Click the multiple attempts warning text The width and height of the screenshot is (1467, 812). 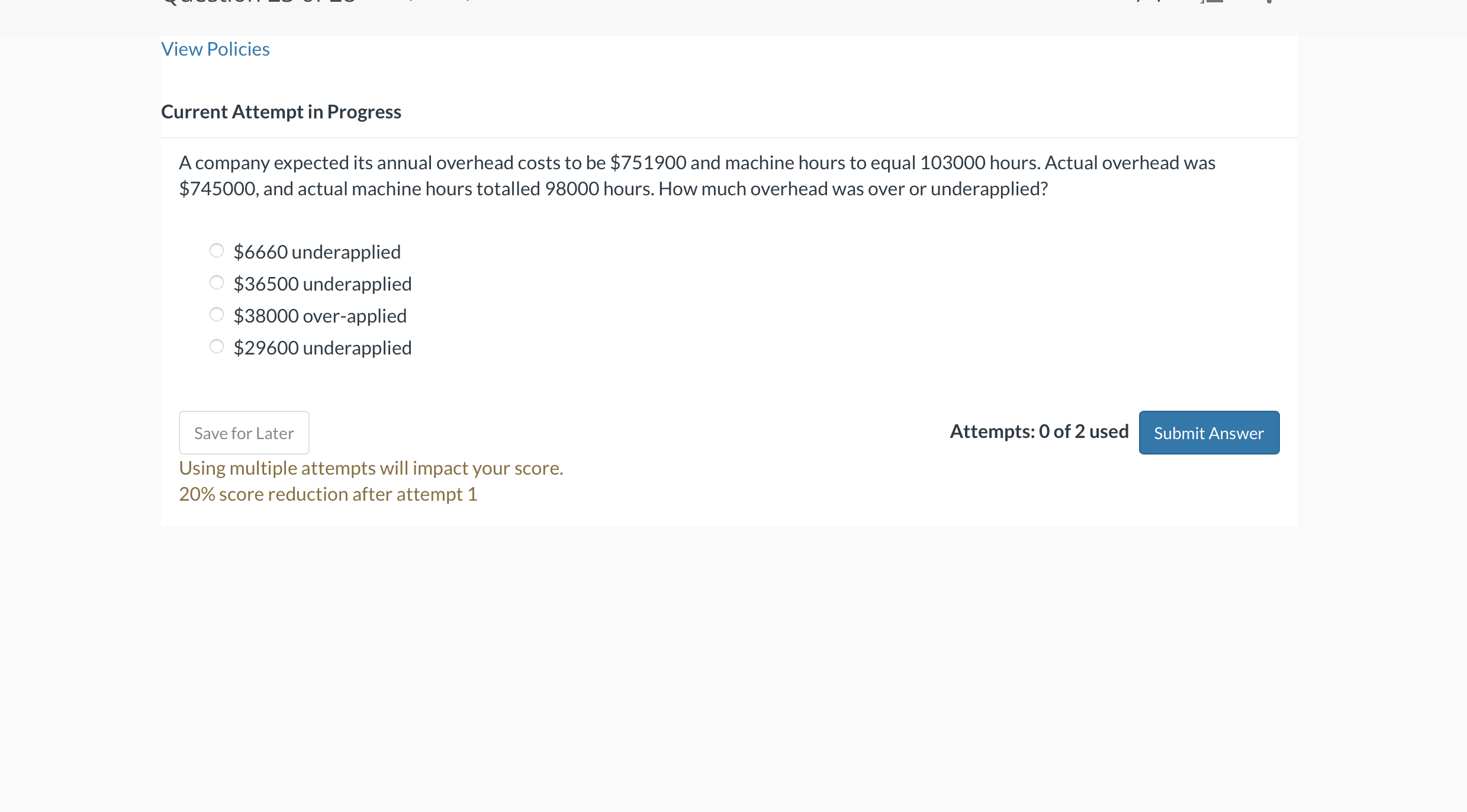[371, 468]
